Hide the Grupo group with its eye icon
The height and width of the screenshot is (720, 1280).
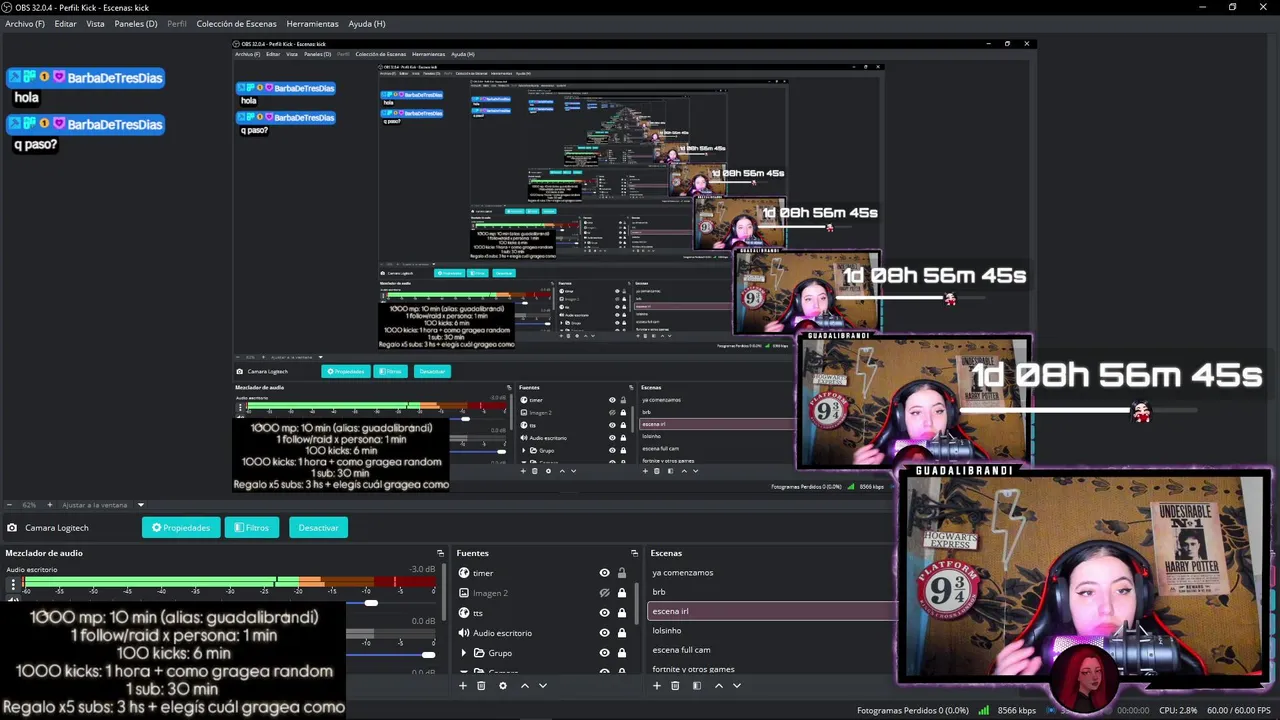[x=604, y=653]
